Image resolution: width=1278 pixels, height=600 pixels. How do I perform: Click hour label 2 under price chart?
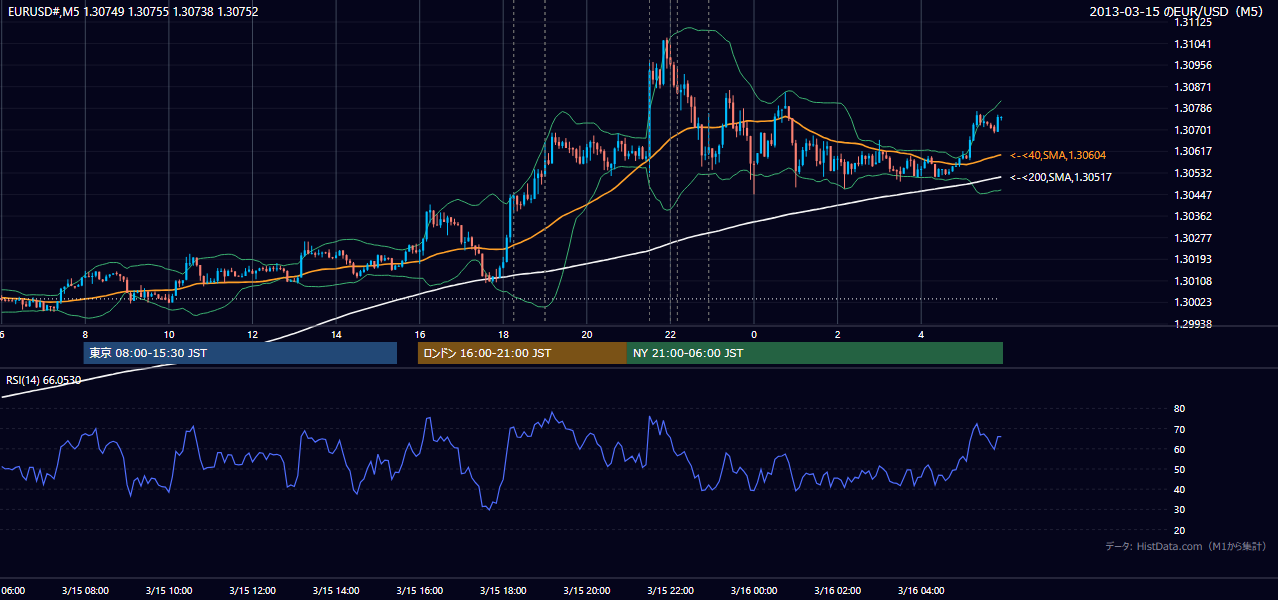(x=838, y=334)
